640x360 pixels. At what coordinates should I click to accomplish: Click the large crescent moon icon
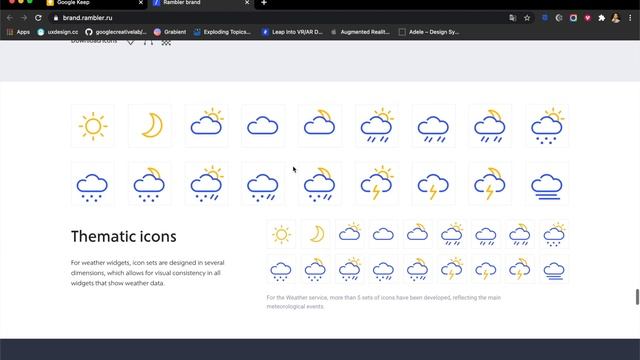(152, 125)
